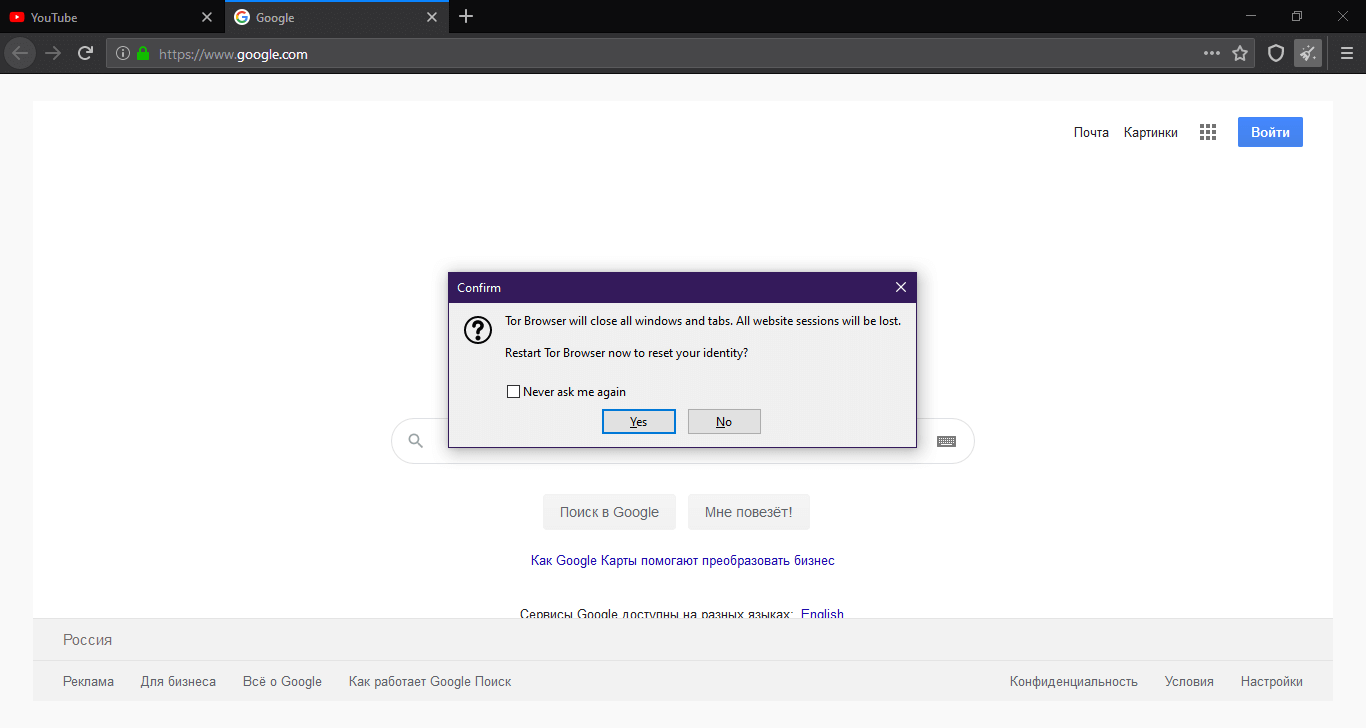Decline restart by clicking No
1366x728 pixels.
(724, 422)
